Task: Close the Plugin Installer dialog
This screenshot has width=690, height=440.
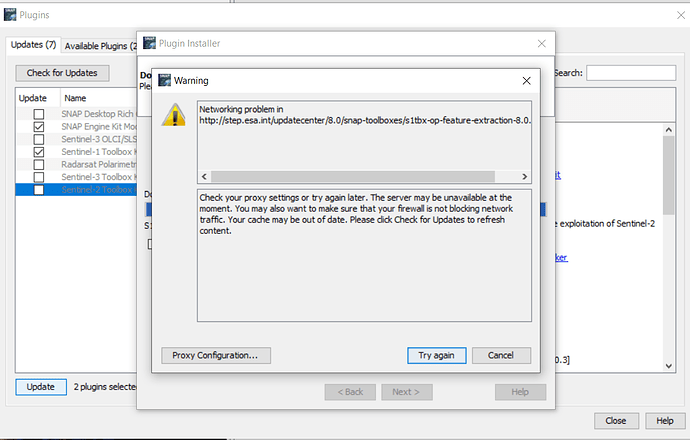Action: tap(542, 43)
